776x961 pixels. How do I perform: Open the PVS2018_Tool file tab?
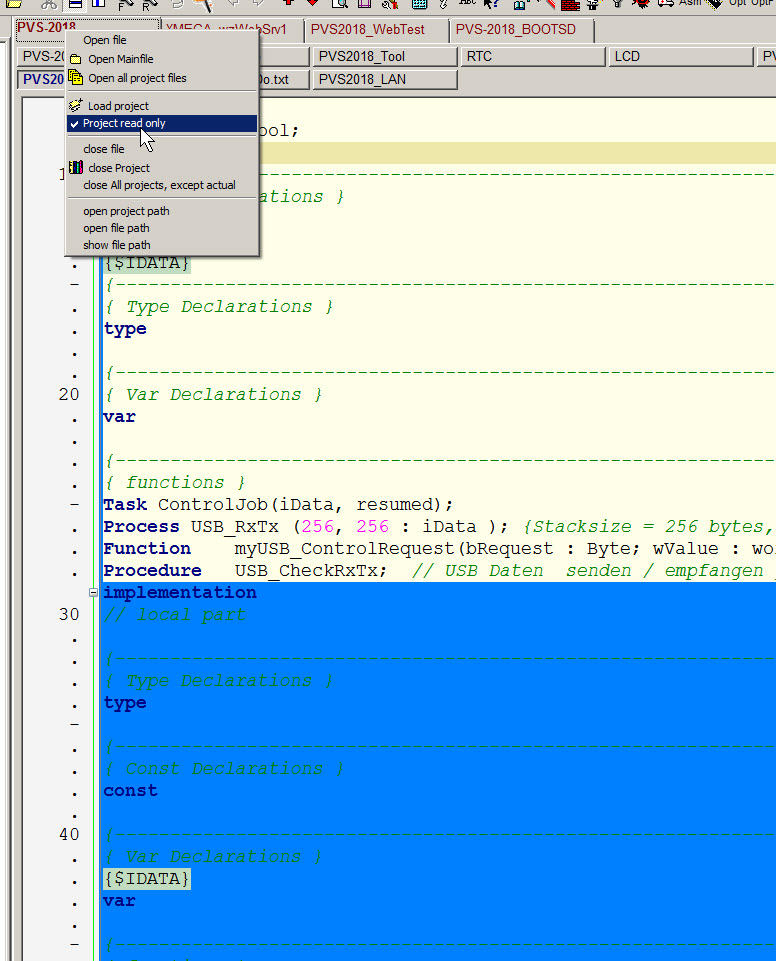pyautogui.click(x=385, y=56)
